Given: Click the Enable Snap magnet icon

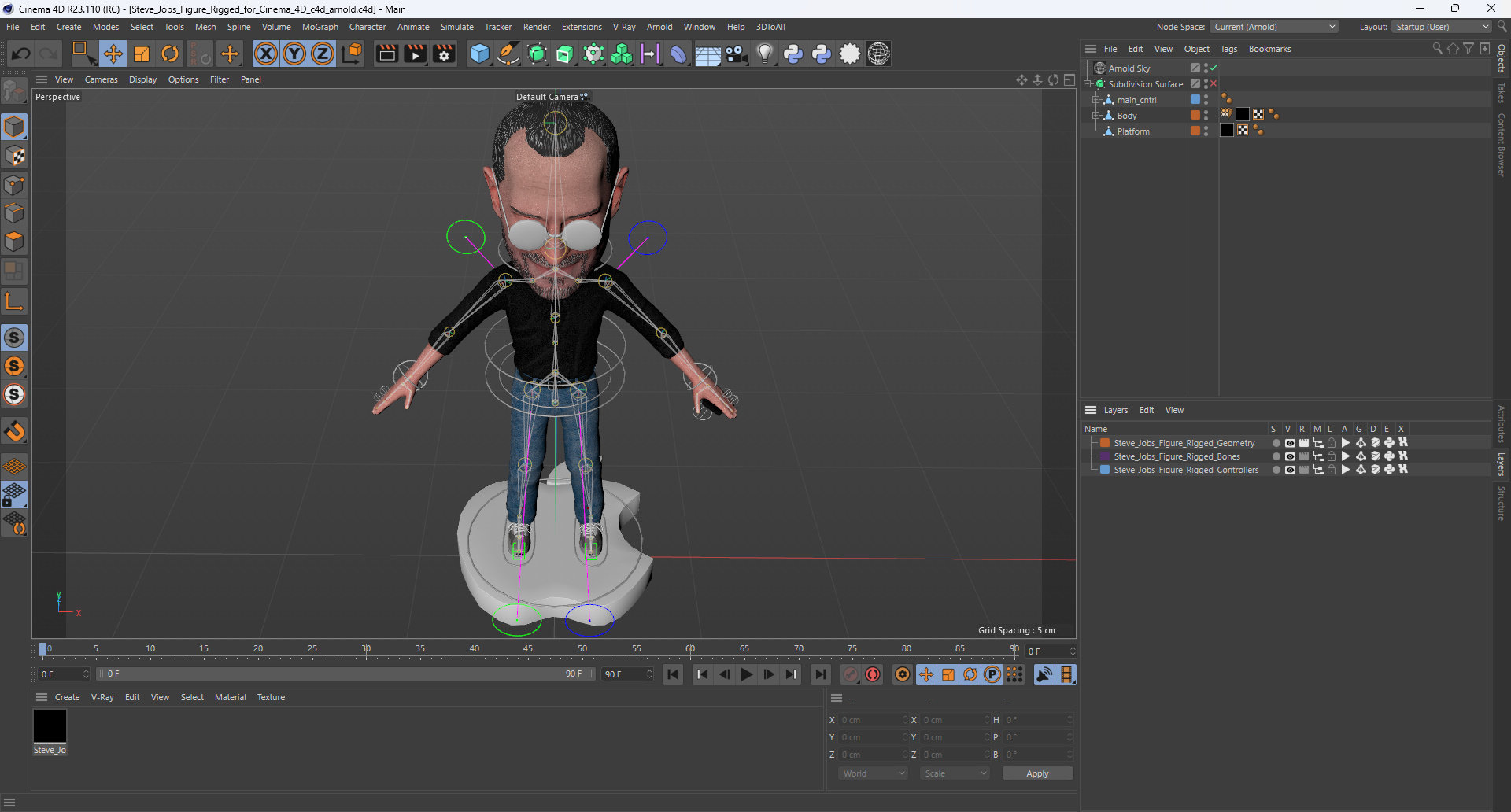Looking at the screenshot, I should click(14, 431).
